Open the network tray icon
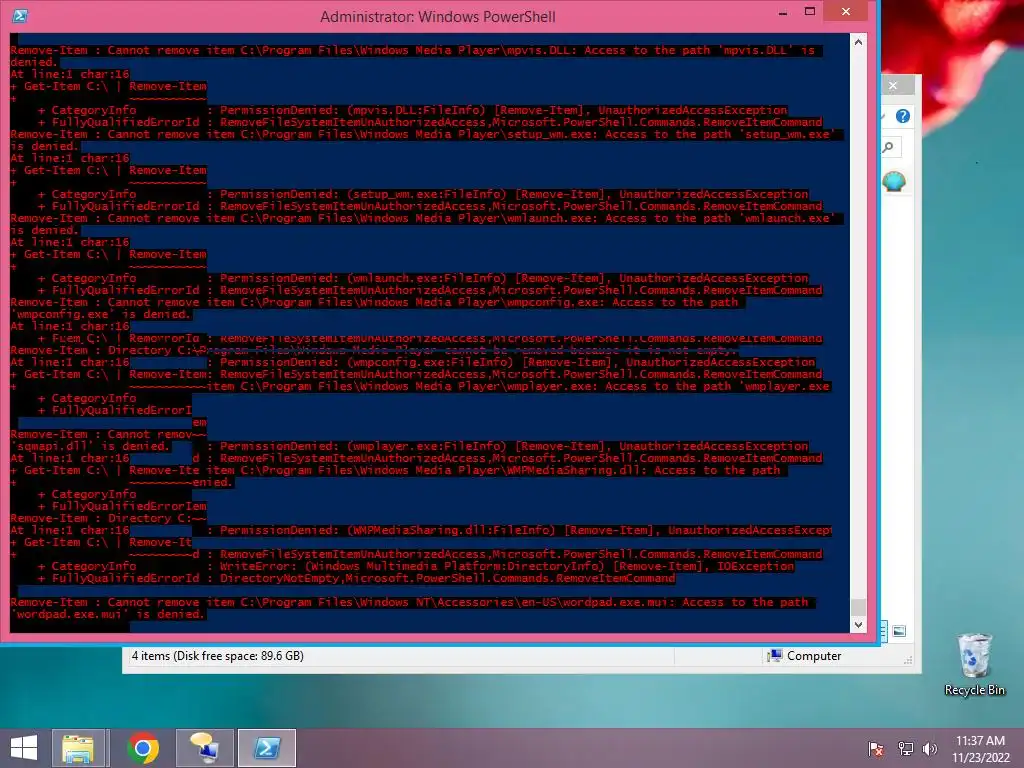The height and width of the screenshot is (768, 1024). [905, 749]
